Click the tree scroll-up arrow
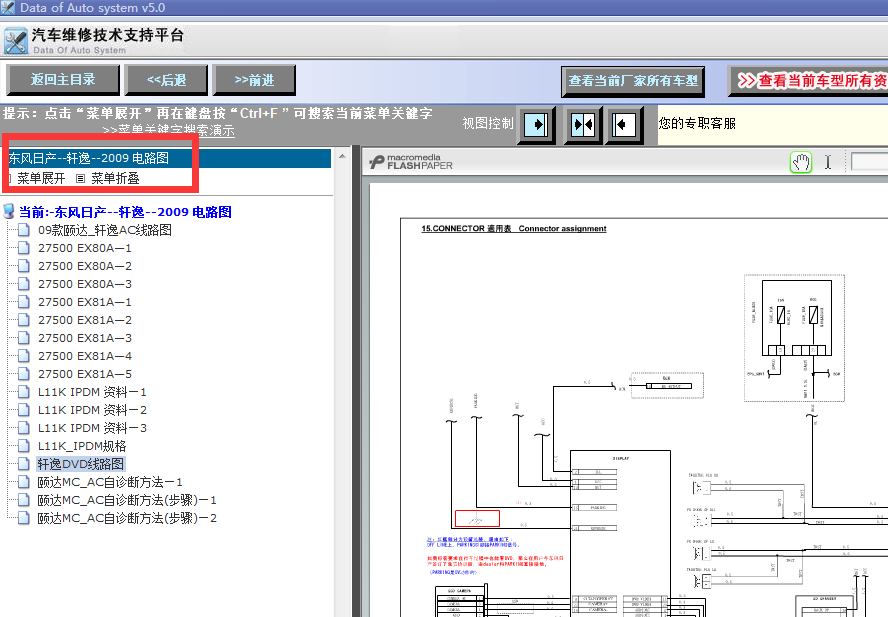 pyautogui.click(x=342, y=156)
